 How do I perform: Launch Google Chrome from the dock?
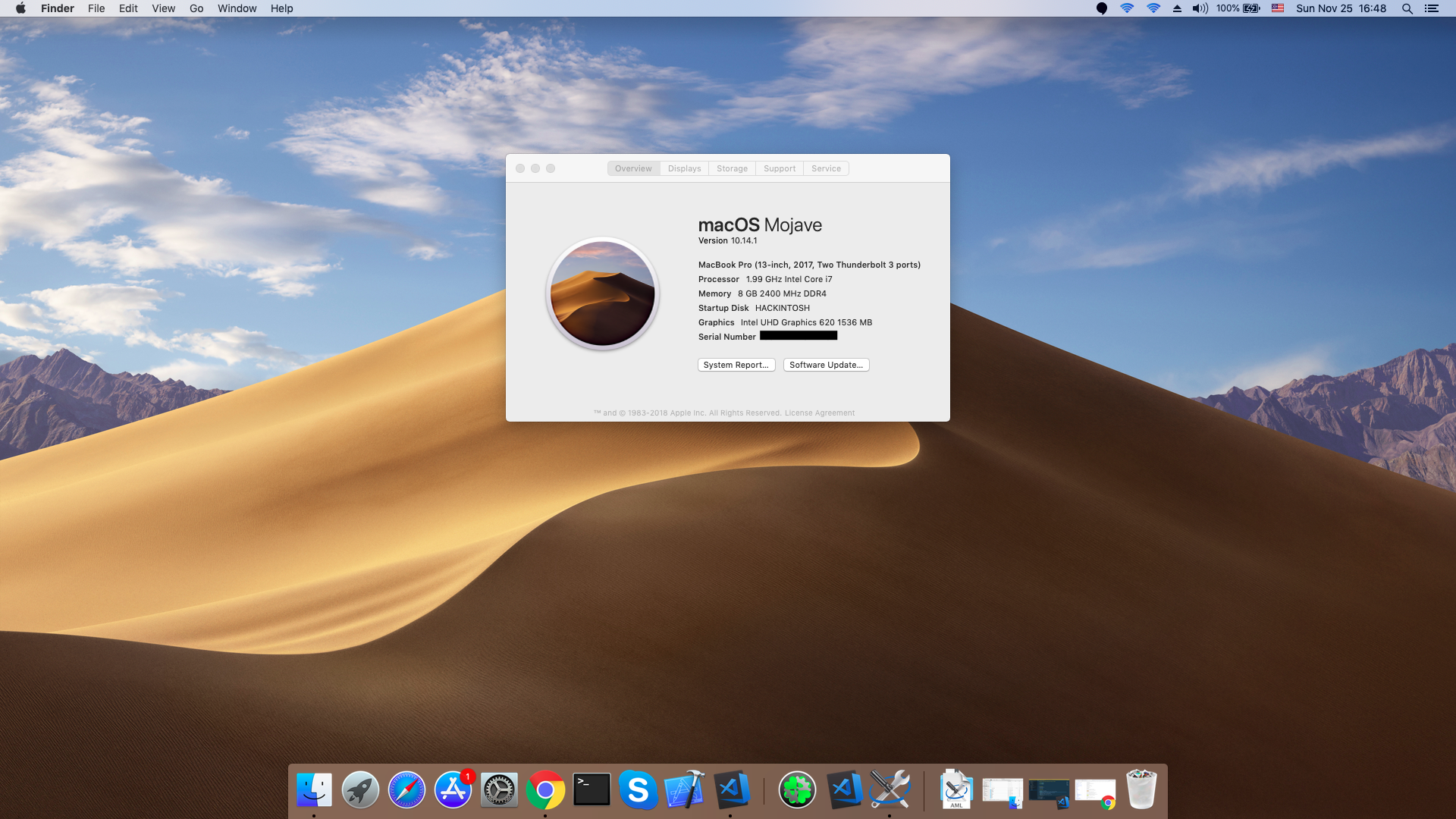(x=545, y=790)
